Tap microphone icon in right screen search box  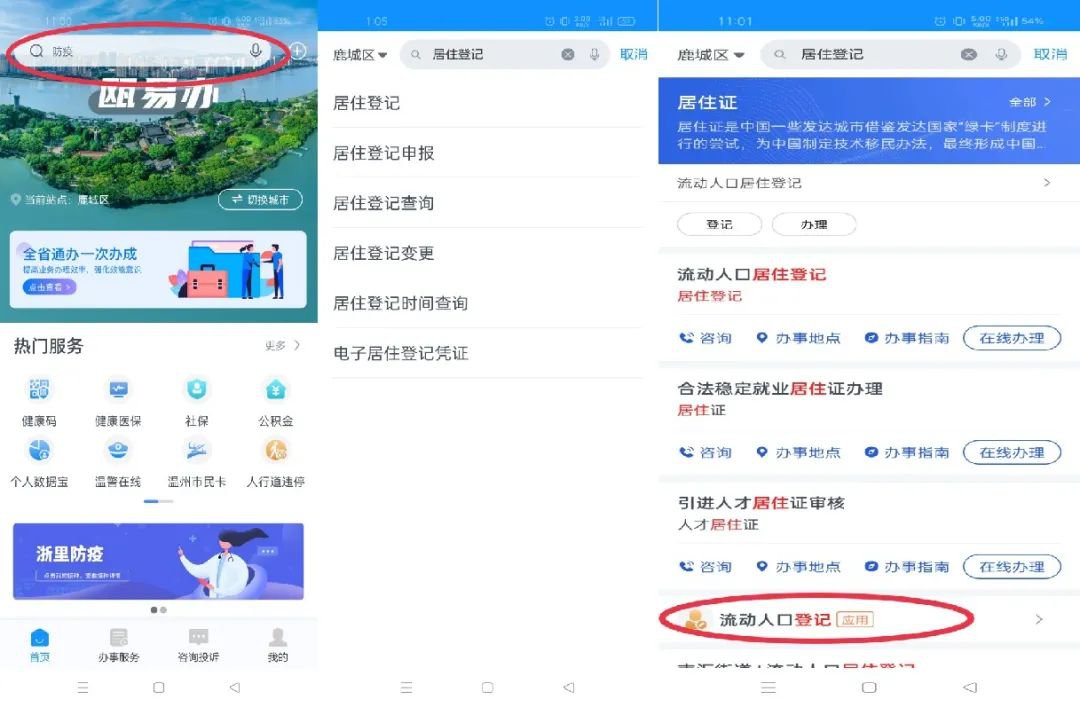1001,54
